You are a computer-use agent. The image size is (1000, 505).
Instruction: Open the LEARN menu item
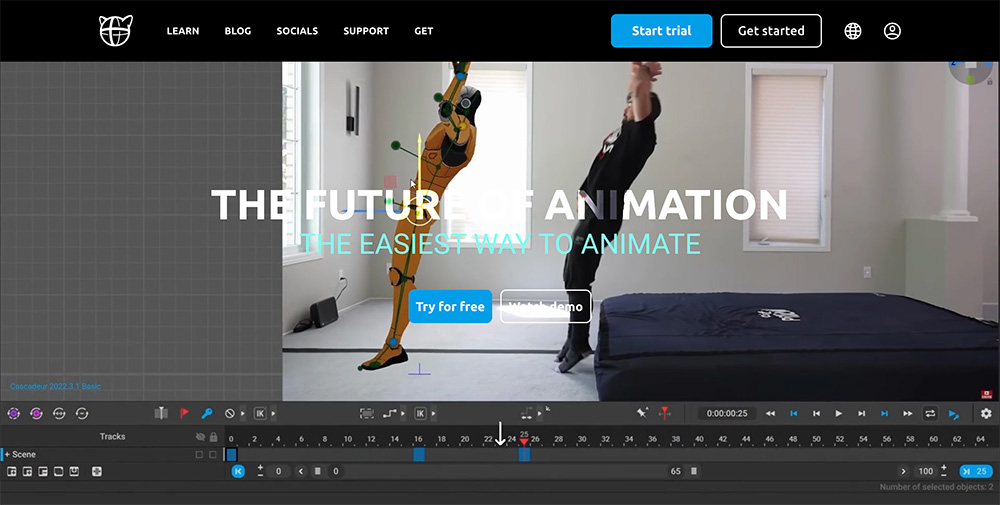(x=183, y=31)
